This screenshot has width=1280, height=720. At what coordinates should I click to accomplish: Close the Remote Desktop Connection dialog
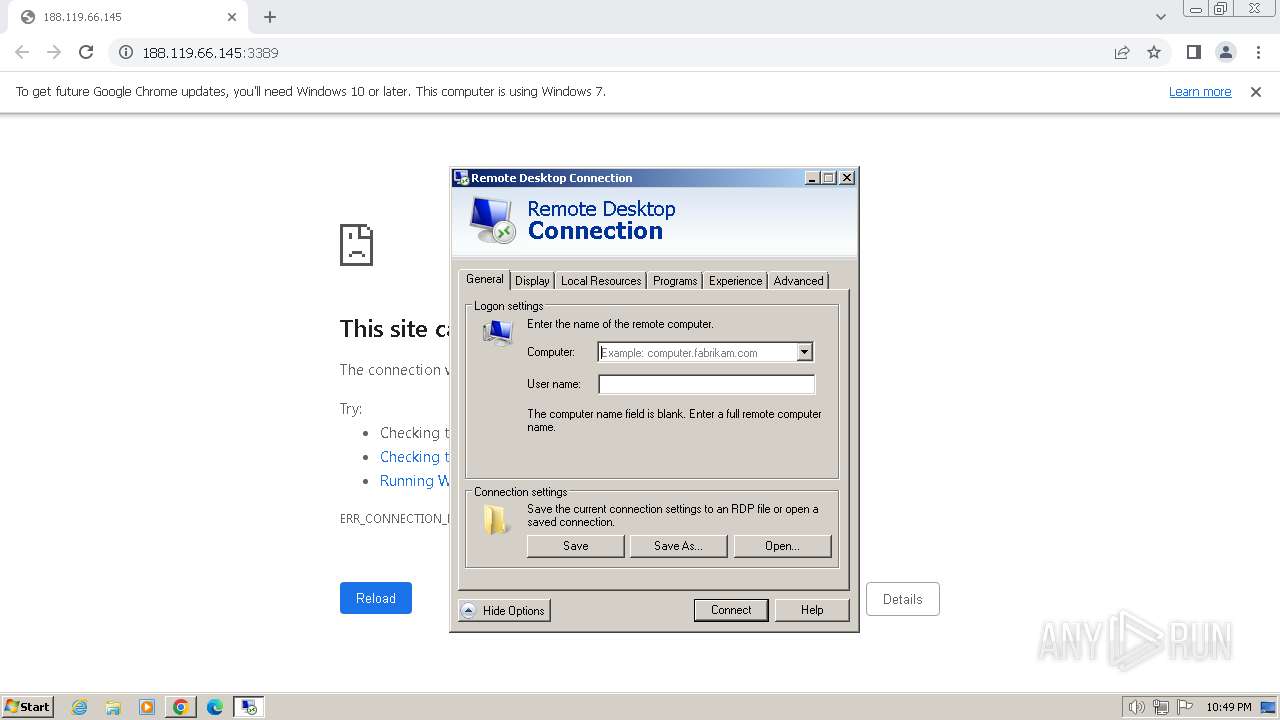(847, 178)
